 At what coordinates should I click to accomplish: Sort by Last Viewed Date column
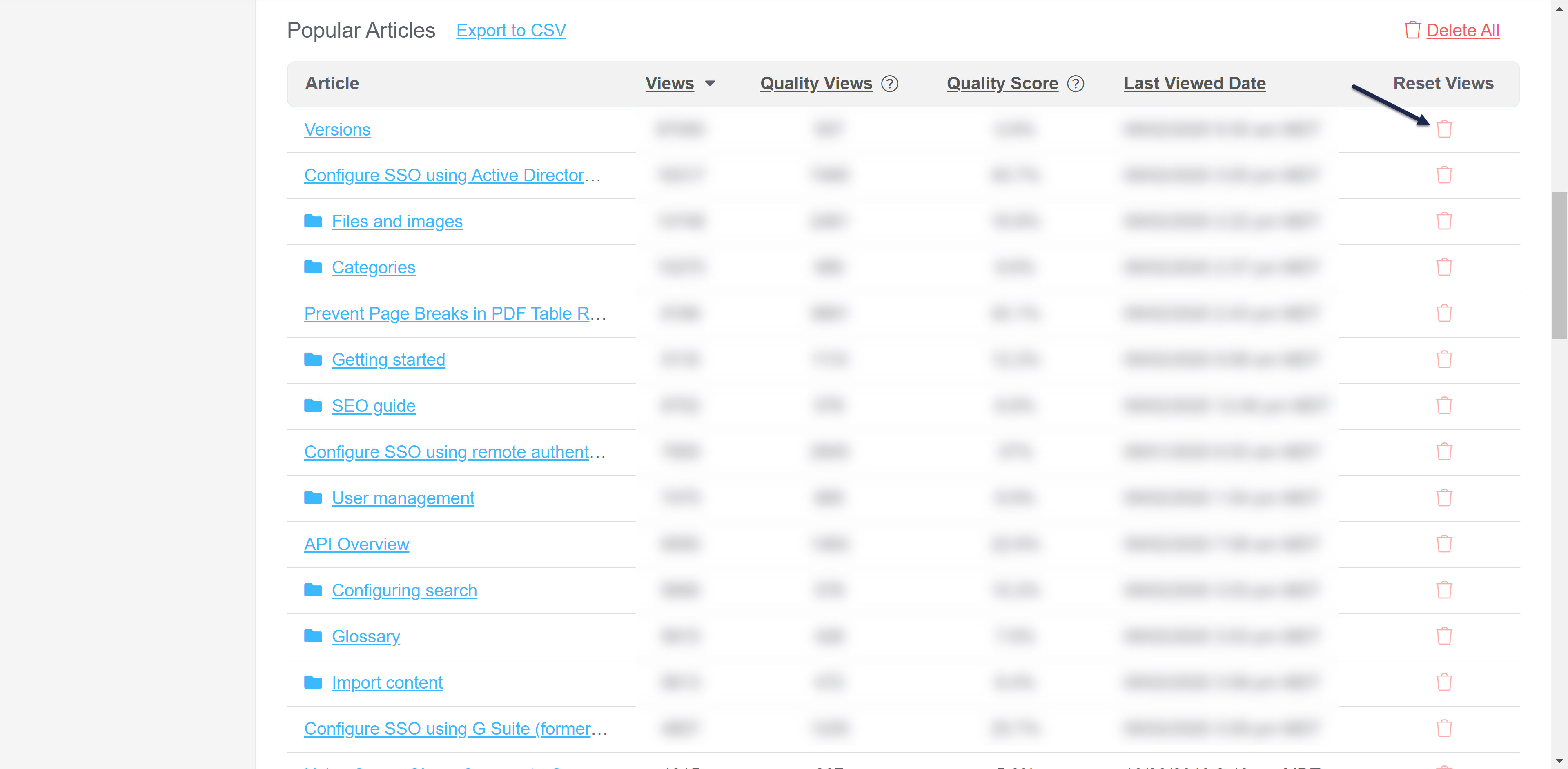point(1194,83)
